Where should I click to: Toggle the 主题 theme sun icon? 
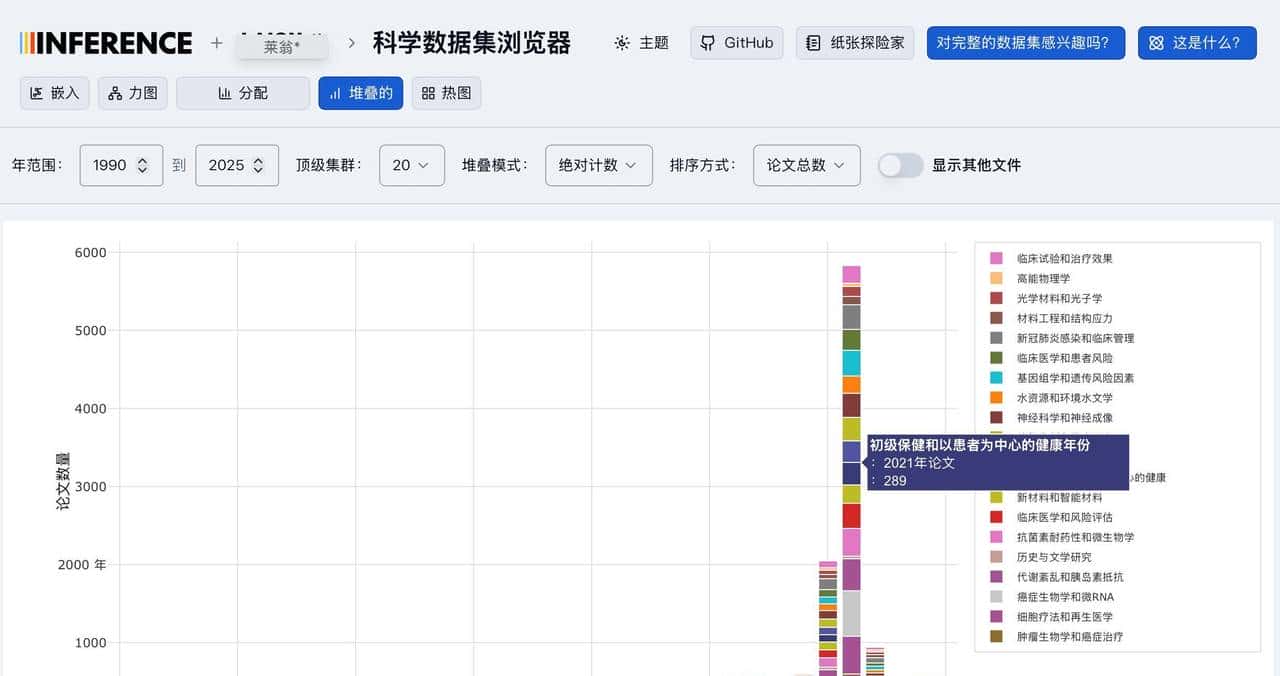click(x=621, y=42)
